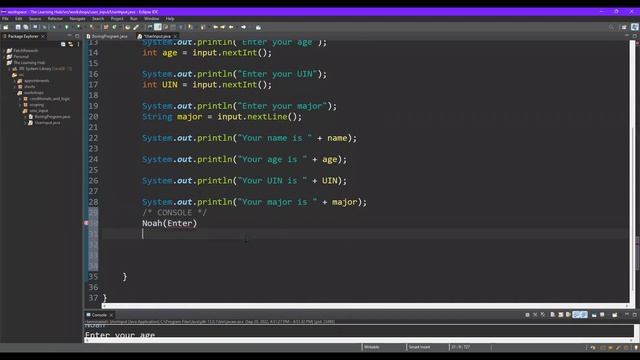
Task: Toggle the highlighted Mark Occurrences toolbar button
Action: (158, 27)
